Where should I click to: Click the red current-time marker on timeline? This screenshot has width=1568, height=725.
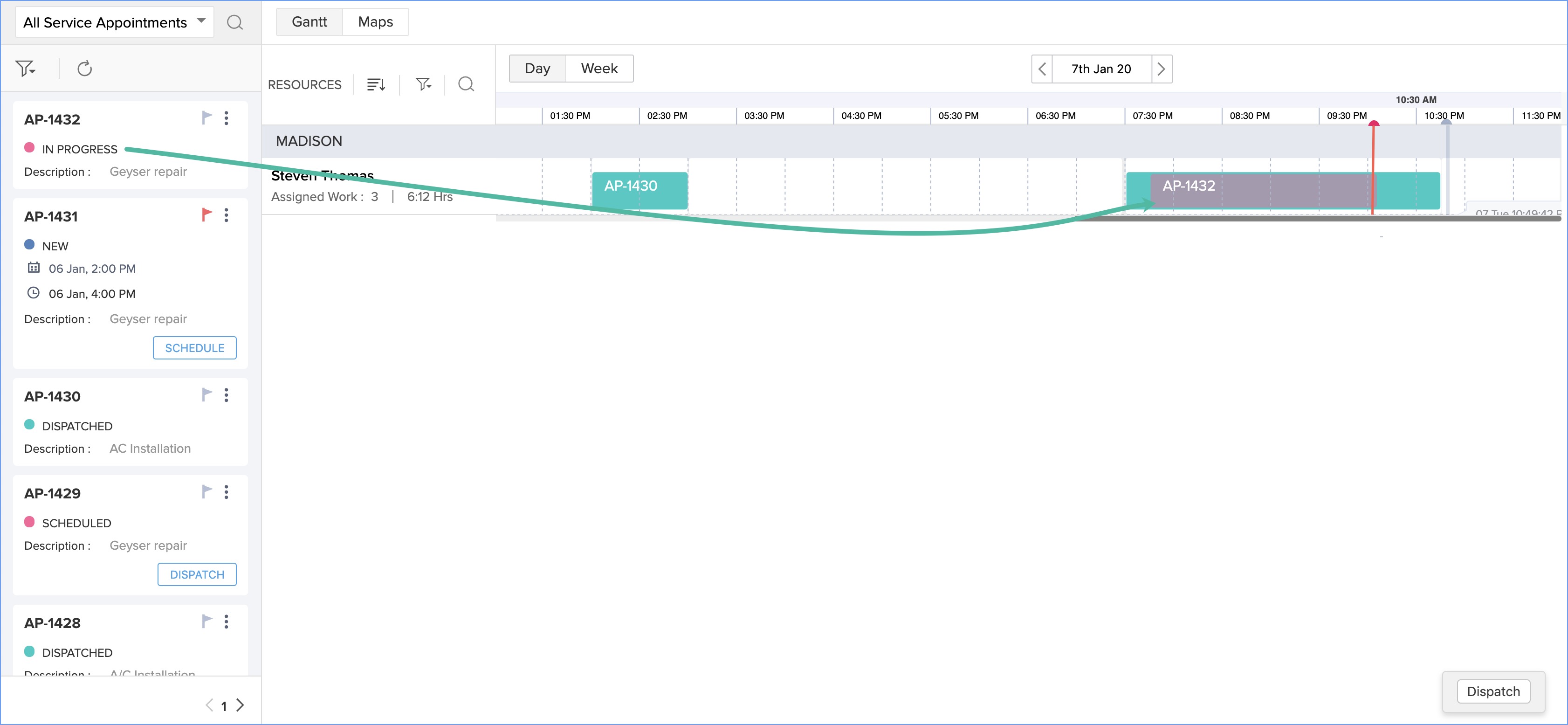coord(1373,125)
